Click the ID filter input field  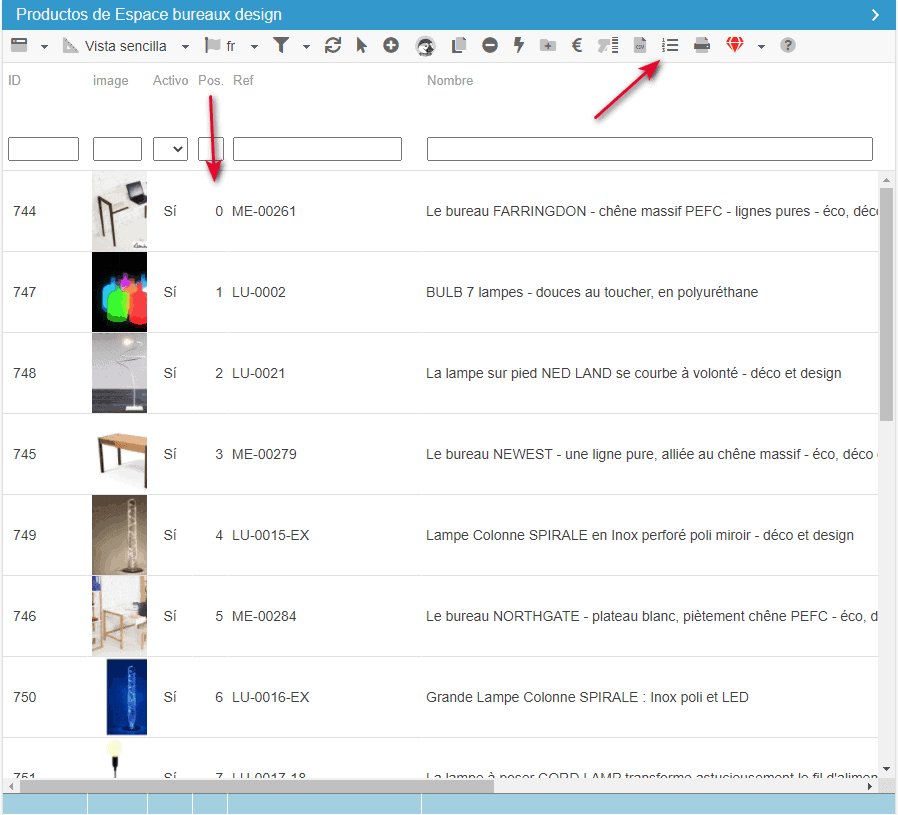coord(44,149)
